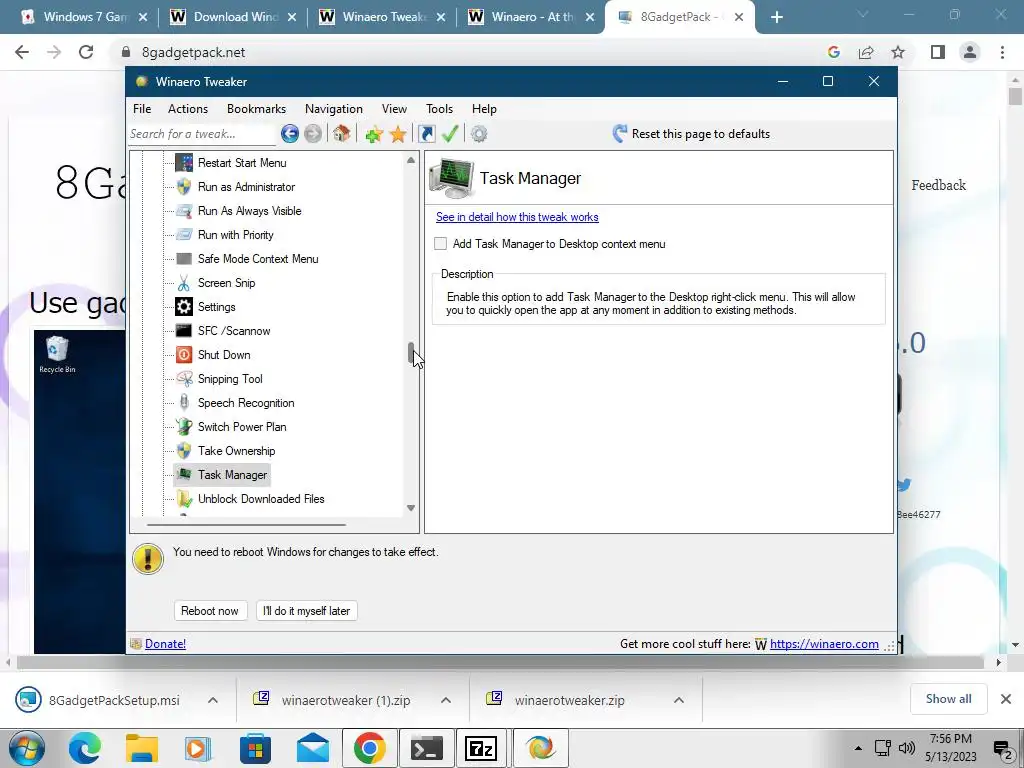Open Chrome three-dot menu
This screenshot has height=768, width=1024.
[x=1002, y=52]
